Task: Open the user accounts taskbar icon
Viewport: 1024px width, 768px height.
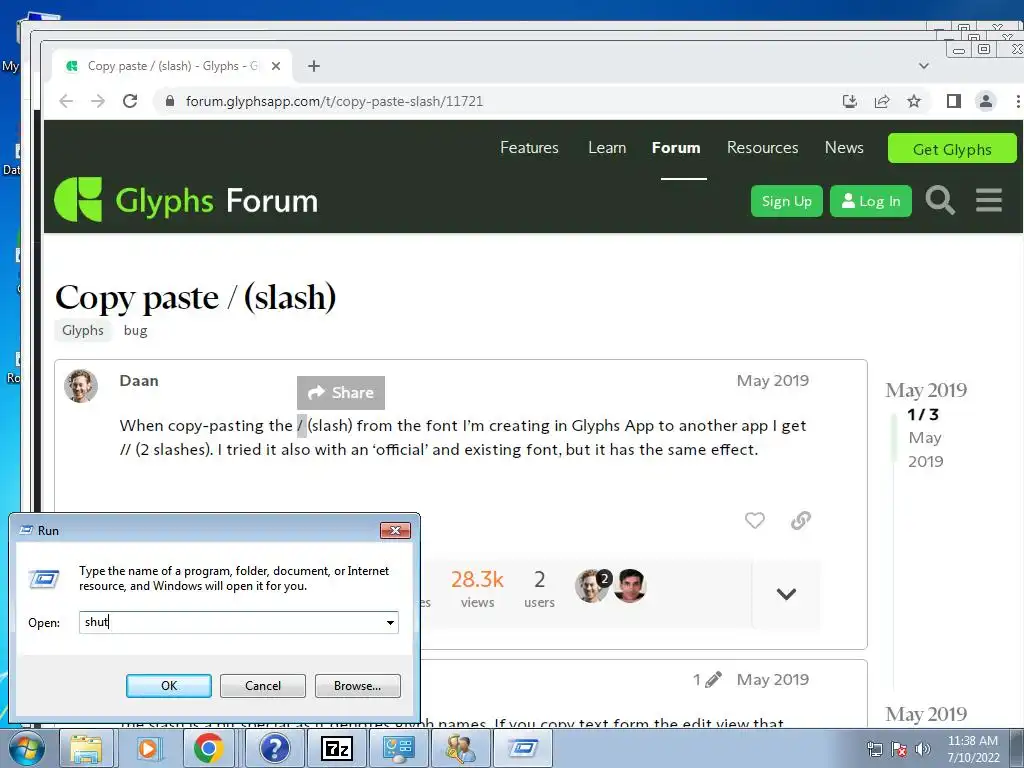Action: (460, 748)
